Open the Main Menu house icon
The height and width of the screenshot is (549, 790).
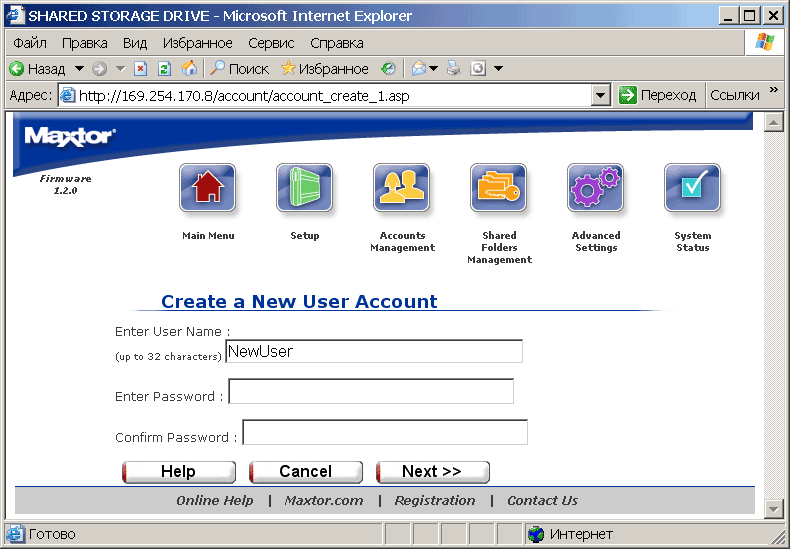pyautogui.click(x=207, y=188)
